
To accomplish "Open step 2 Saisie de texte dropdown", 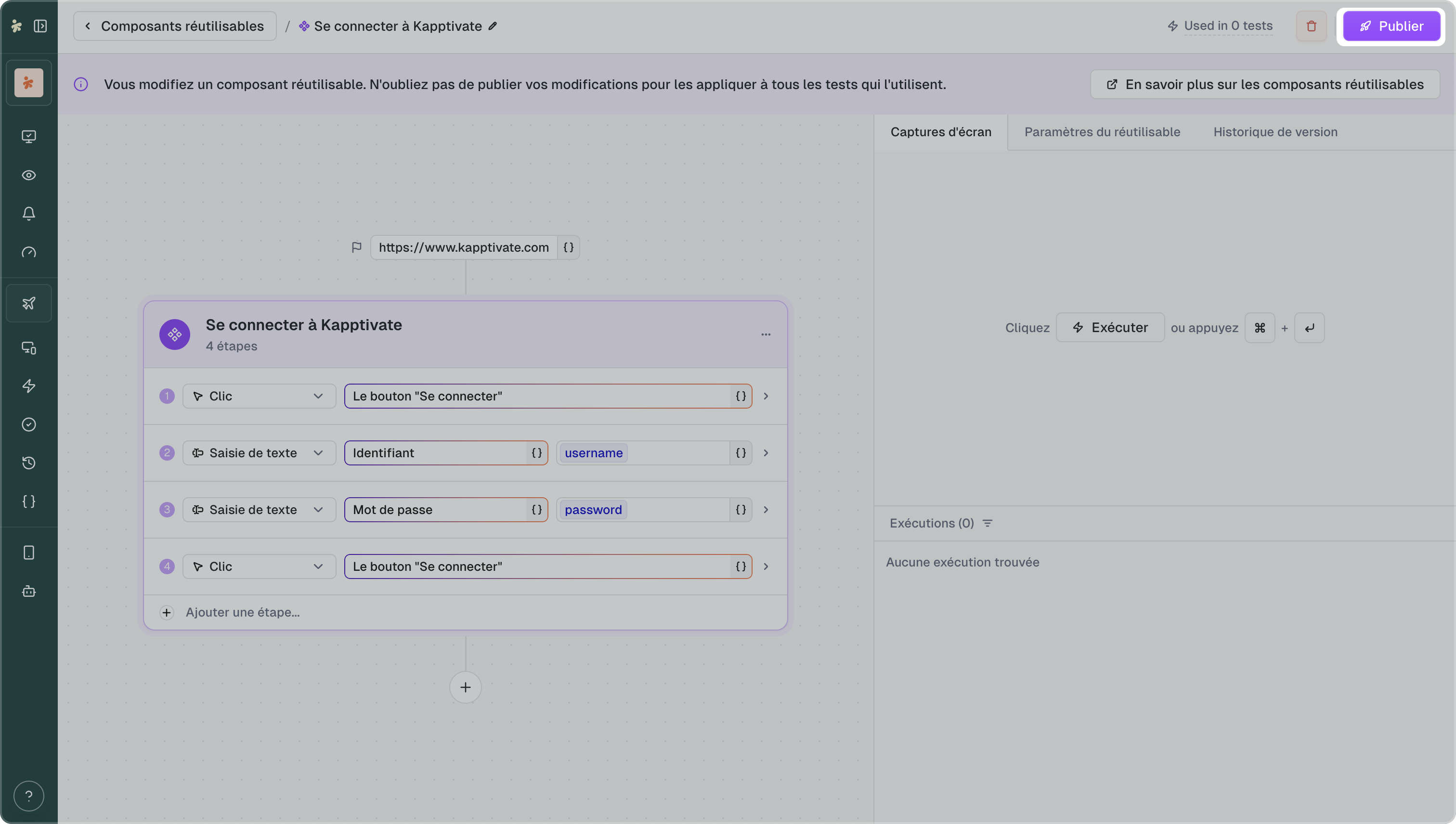I will pos(259,453).
